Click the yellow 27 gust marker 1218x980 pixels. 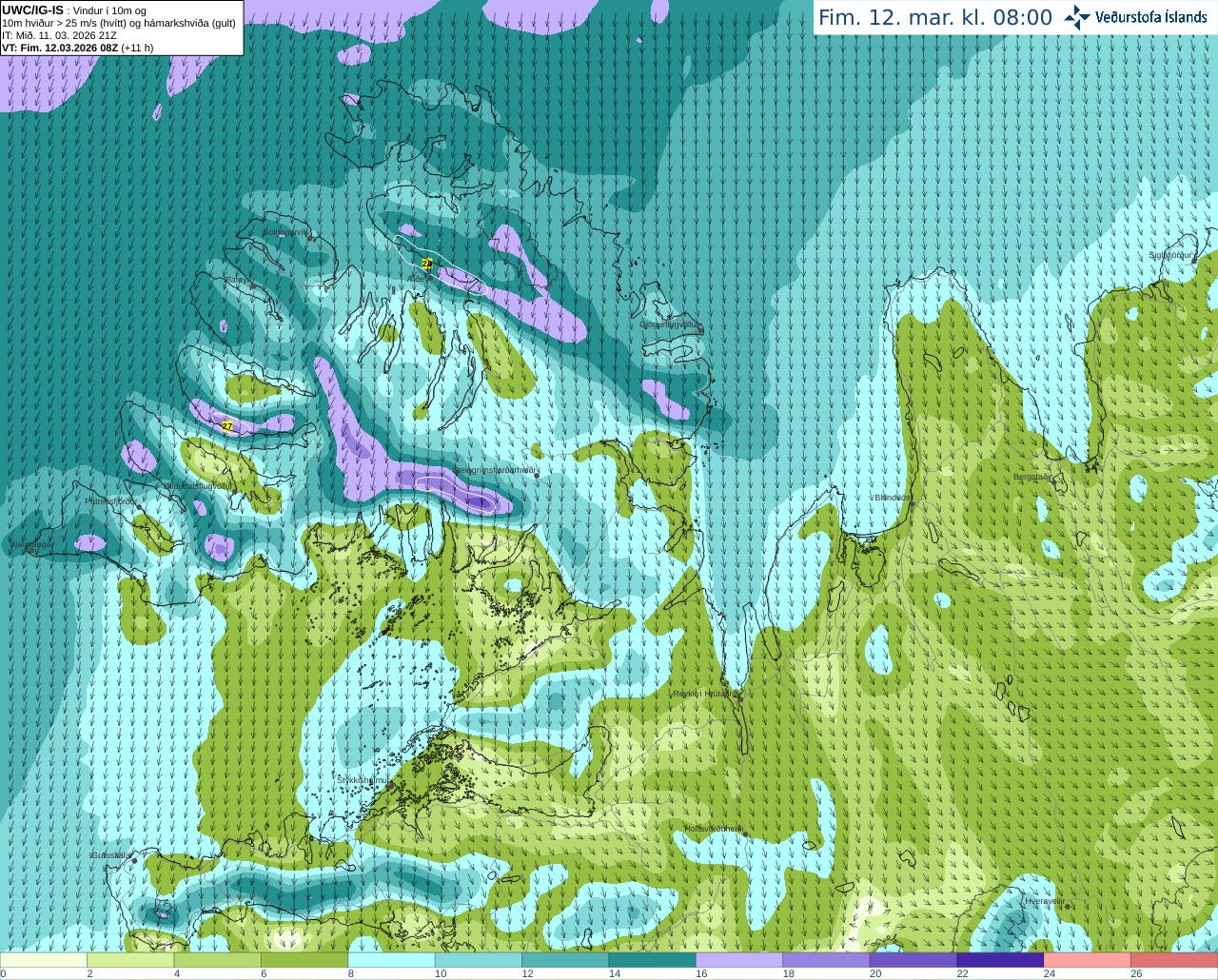(227, 426)
